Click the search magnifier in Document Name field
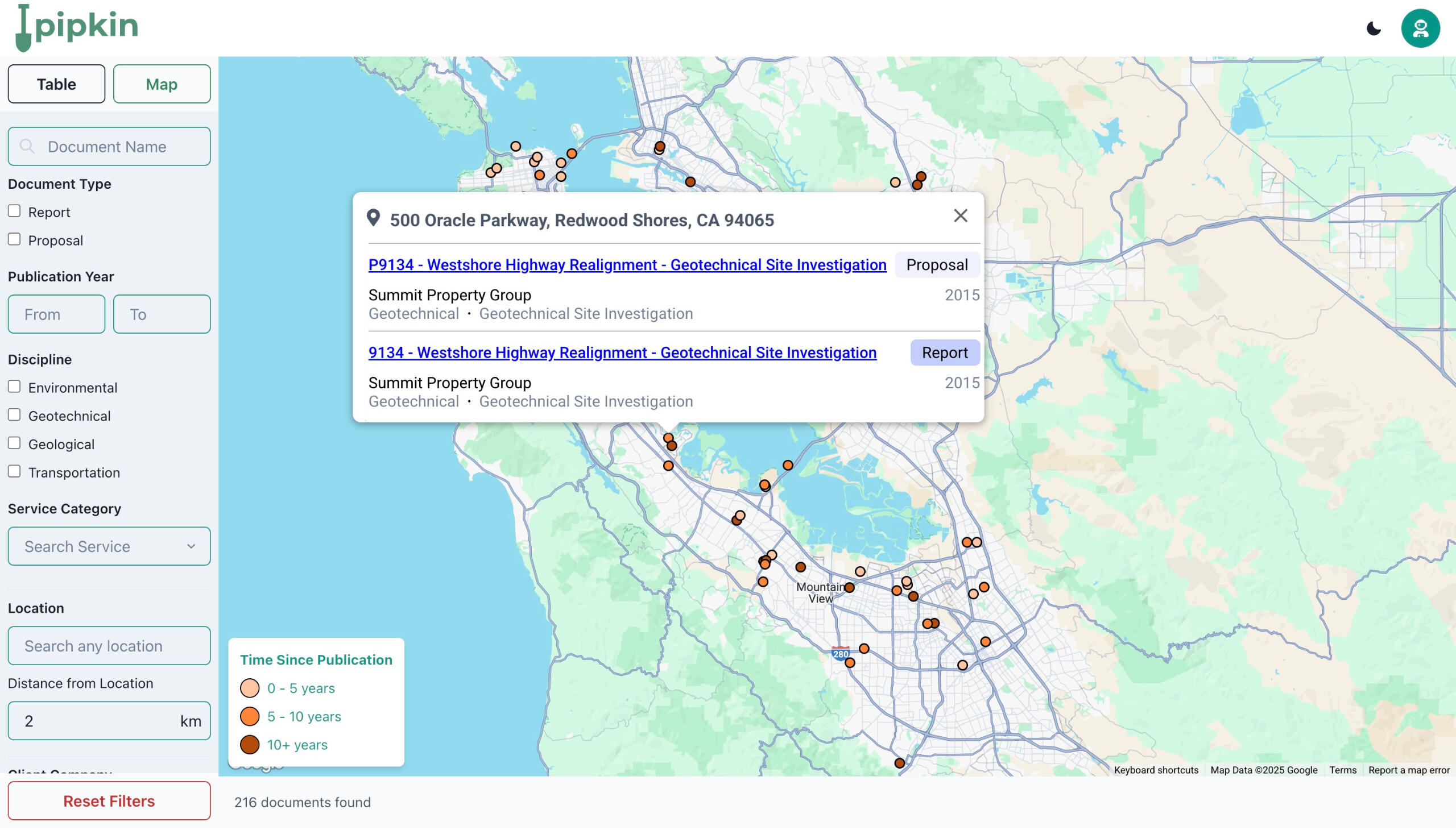Screen dimensions: 1456x830 27,147
